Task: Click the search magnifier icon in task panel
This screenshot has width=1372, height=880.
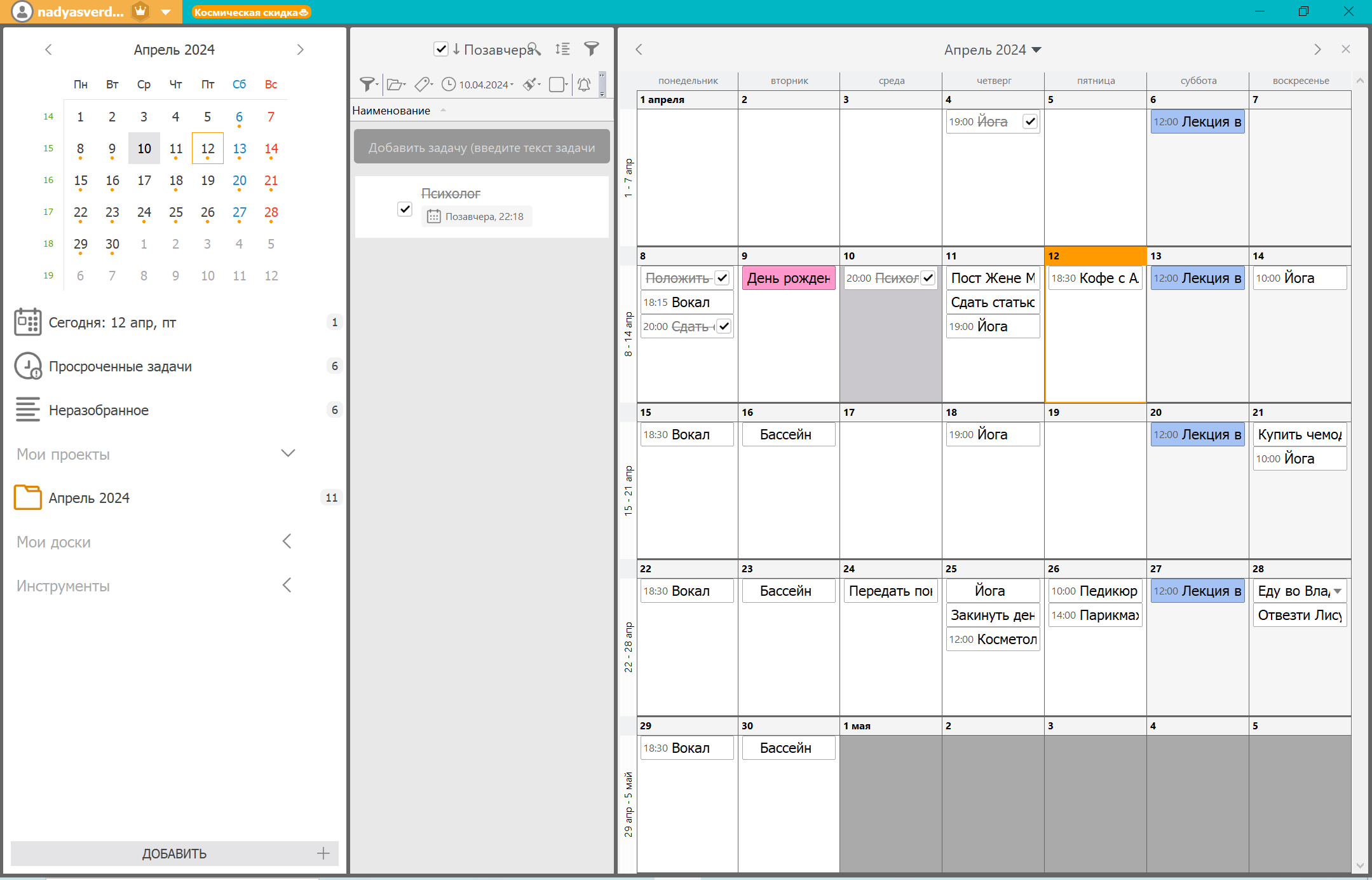Action: [534, 49]
